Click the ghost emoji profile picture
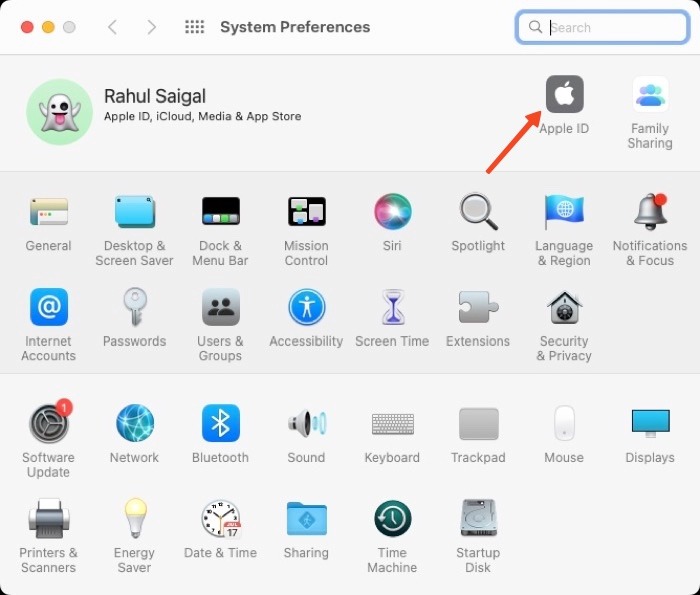The image size is (700, 595). point(59,112)
